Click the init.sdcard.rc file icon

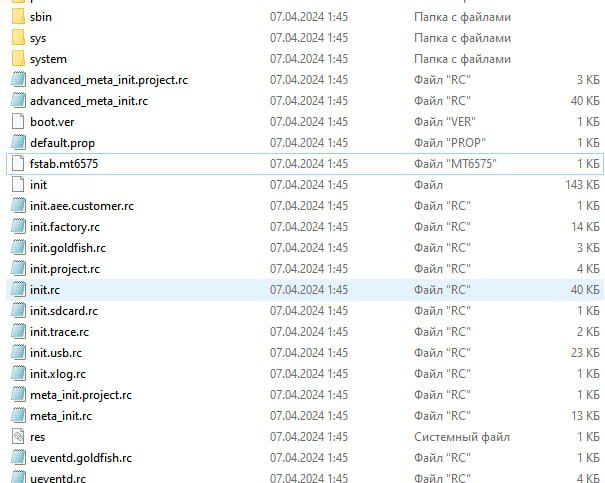(x=18, y=311)
